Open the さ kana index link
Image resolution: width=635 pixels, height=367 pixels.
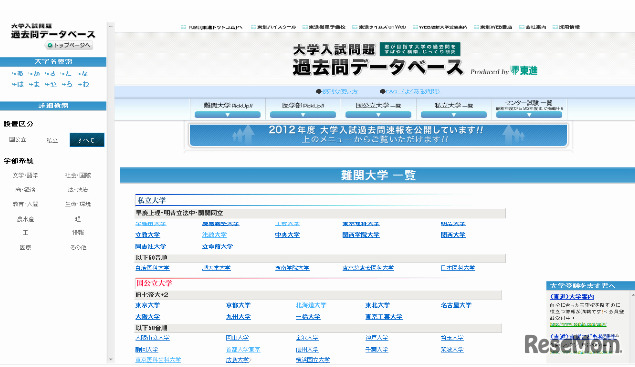pyautogui.click(x=50, y=74)
